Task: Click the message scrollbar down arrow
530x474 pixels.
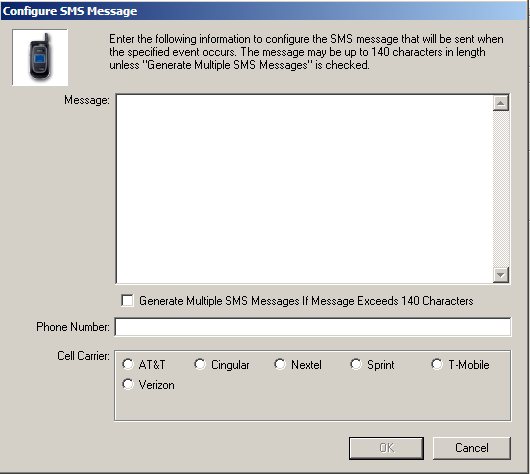Action: (501, 275)
